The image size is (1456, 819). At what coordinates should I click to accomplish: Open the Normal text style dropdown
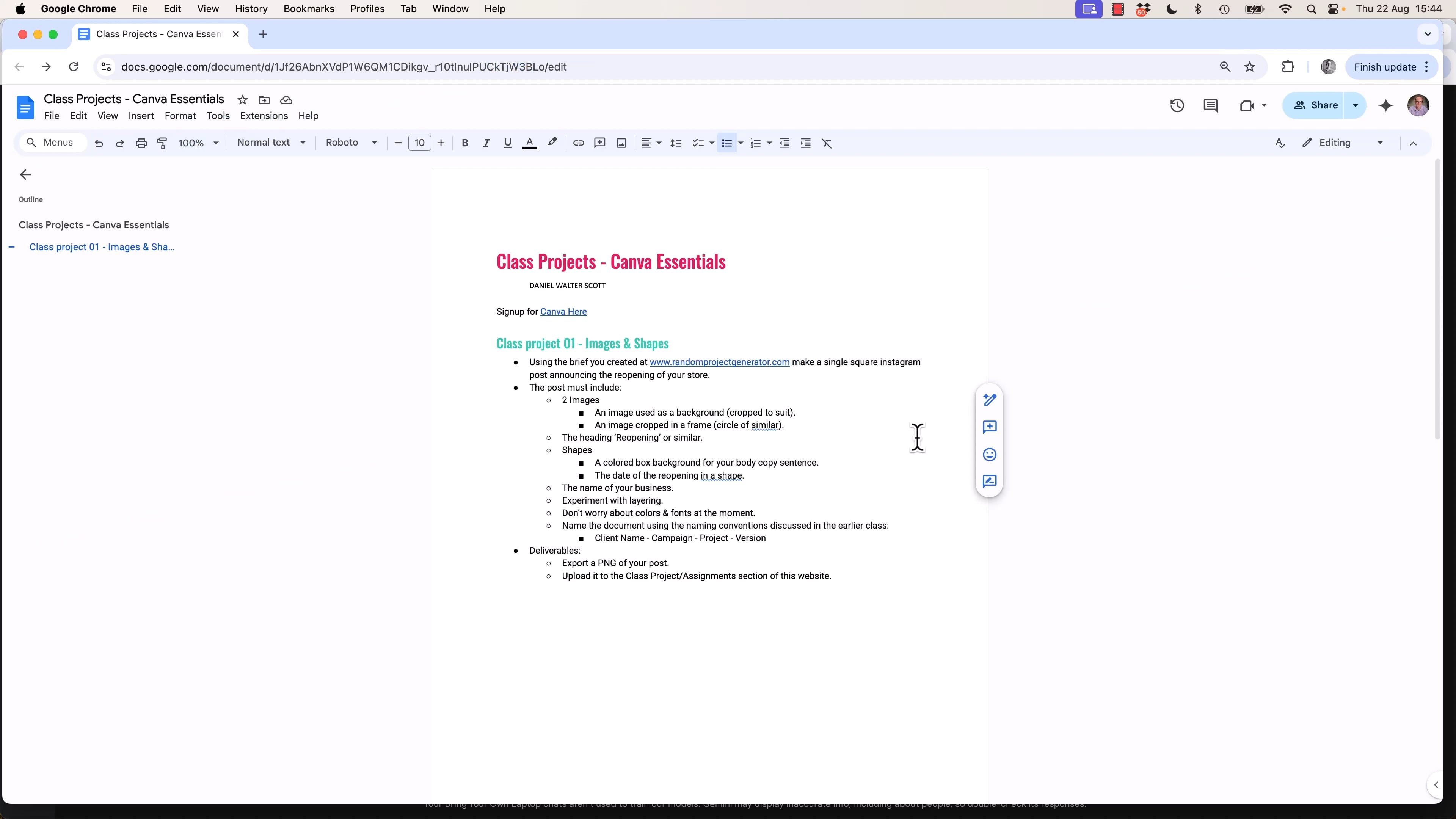(271, 143)
